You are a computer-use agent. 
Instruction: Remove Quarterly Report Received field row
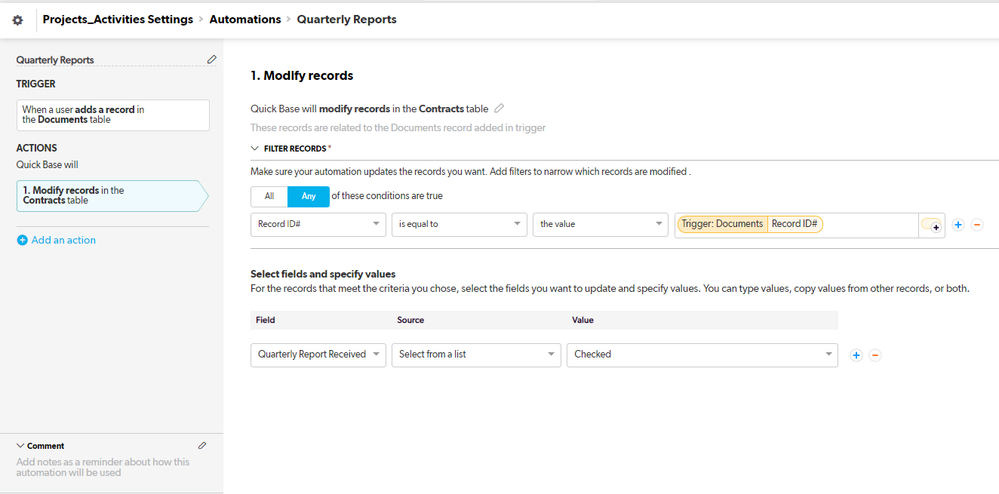(875, 355)
